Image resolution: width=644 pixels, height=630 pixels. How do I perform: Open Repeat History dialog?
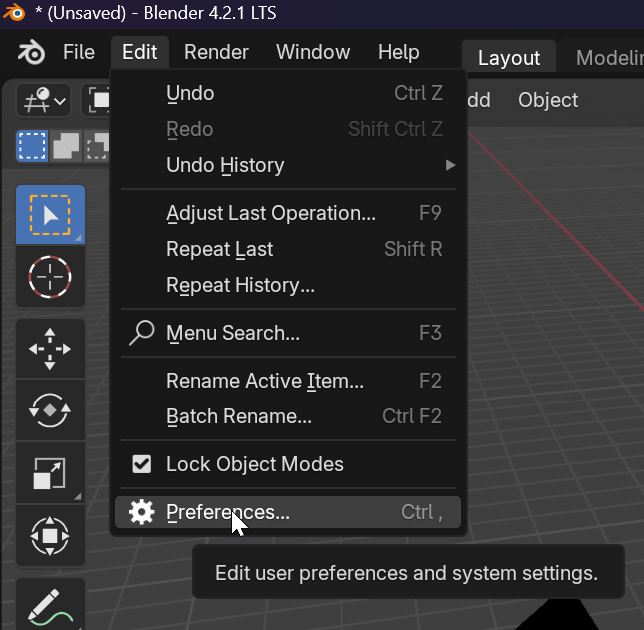(x=288, y=285)
